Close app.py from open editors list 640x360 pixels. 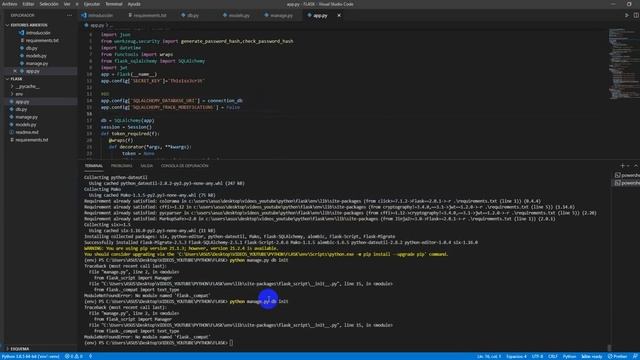click(15, 71)
